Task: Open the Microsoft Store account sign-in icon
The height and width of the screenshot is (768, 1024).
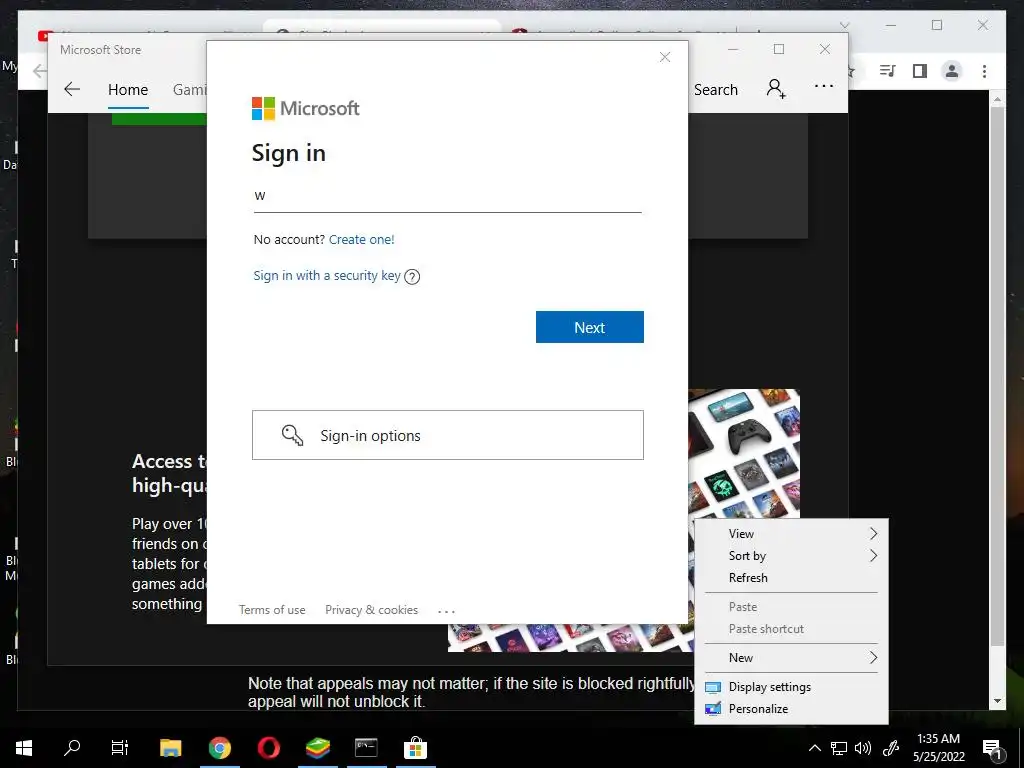Action: coord(776,89)
